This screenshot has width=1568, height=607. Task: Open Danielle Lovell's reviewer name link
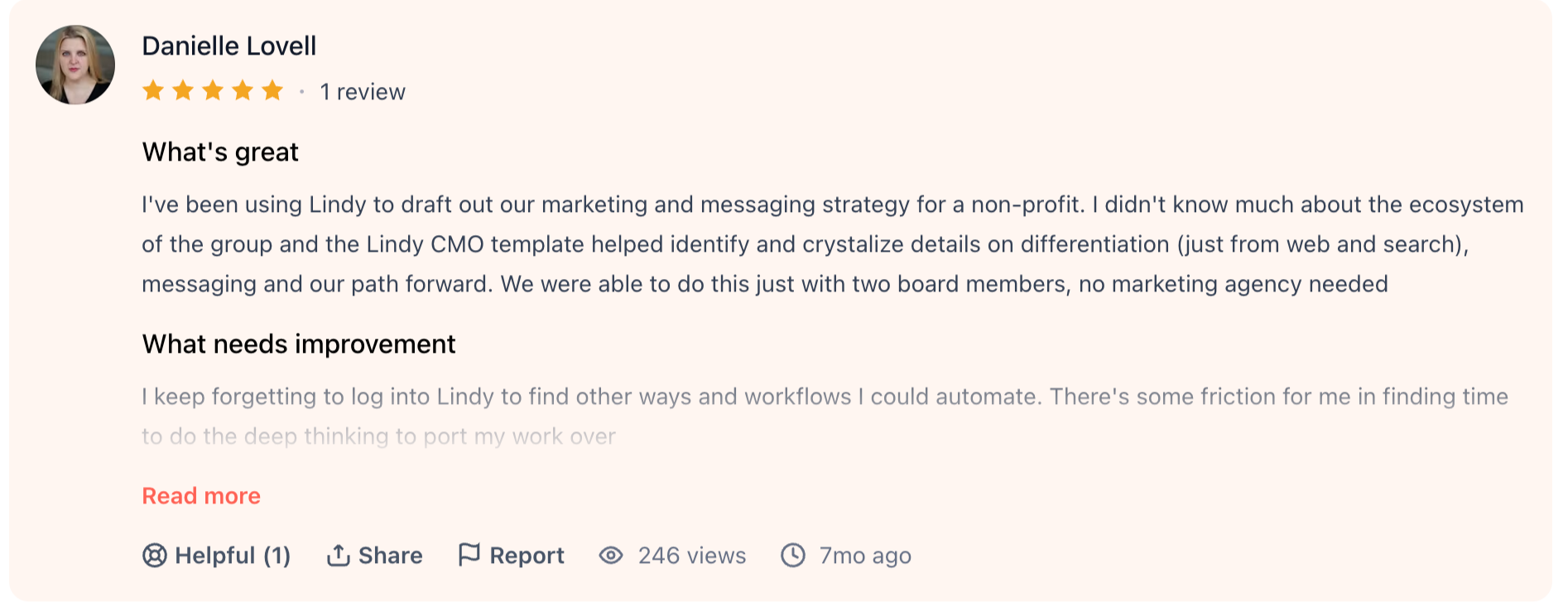[x=229, y=46]
